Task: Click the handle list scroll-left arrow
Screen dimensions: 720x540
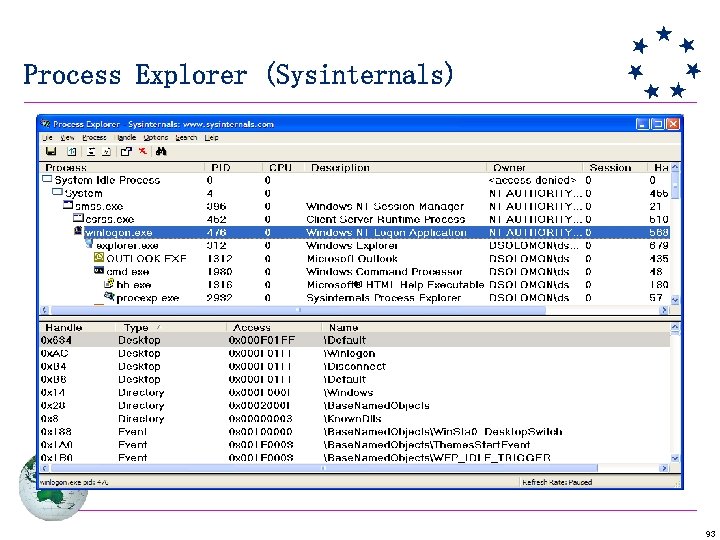Action: coord(45,468)
